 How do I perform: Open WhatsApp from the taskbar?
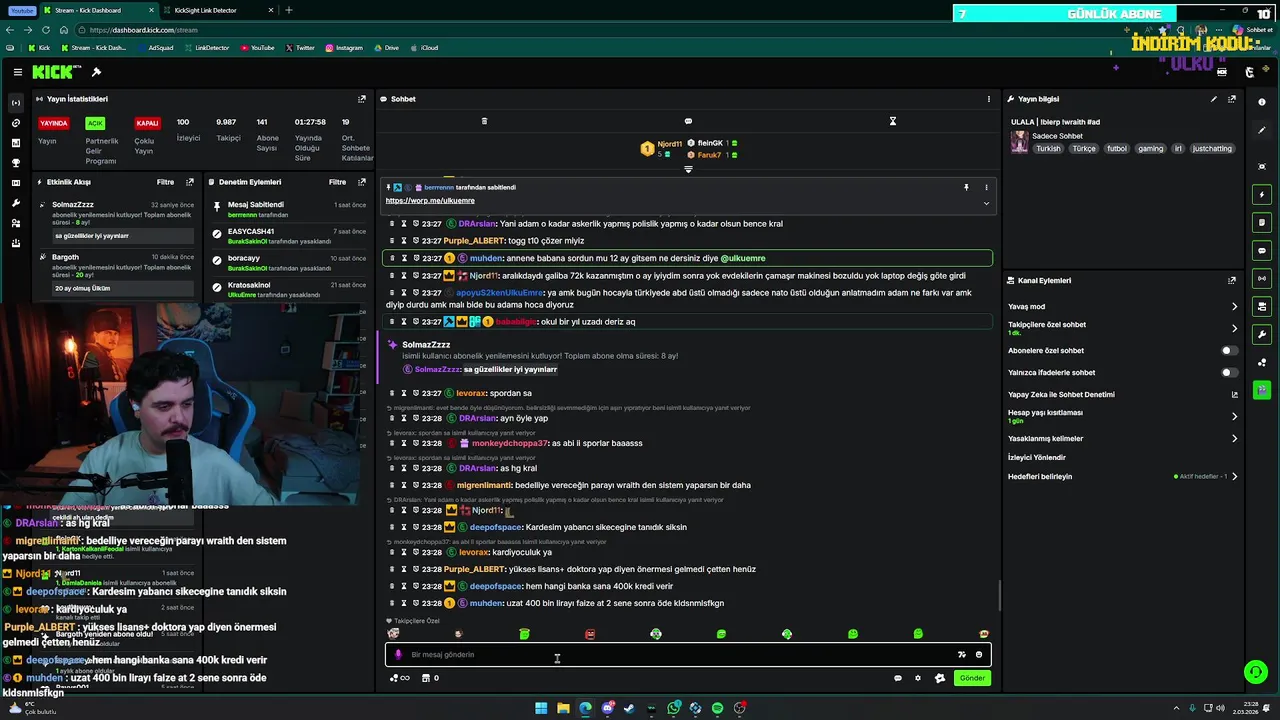pos(674,708)
